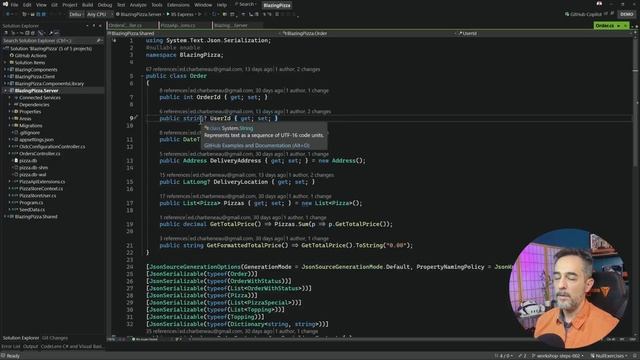The width and height of the screenshot is (640, 360).
Task: Open the Extensions menu
Action: coord(178,5)
